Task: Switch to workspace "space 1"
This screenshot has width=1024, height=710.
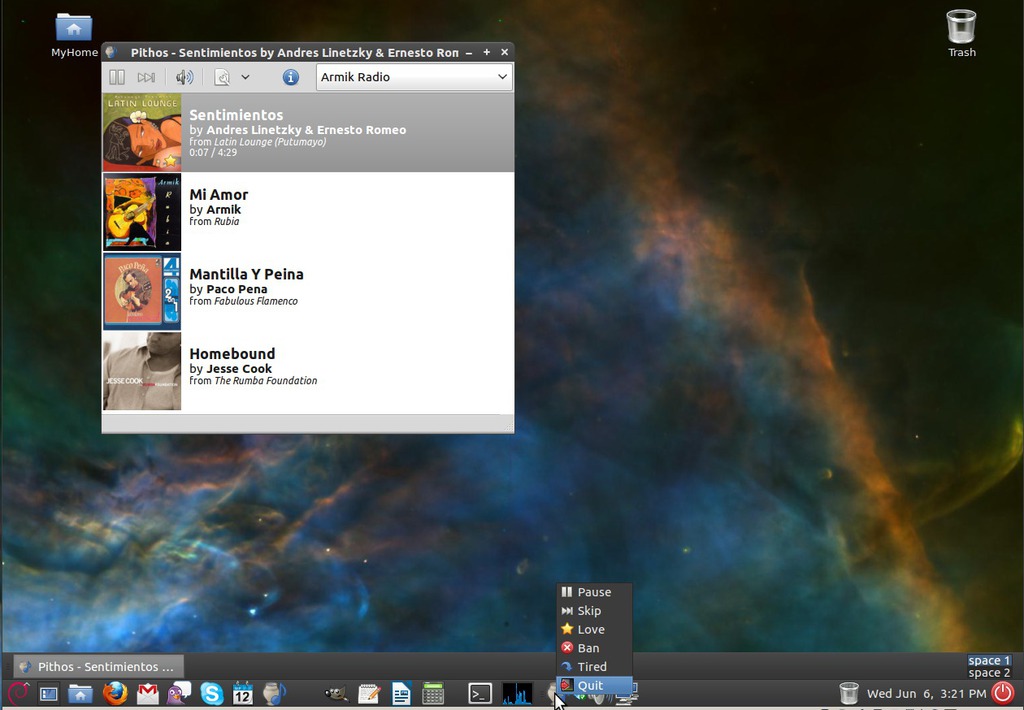Action: click(989, 660)
